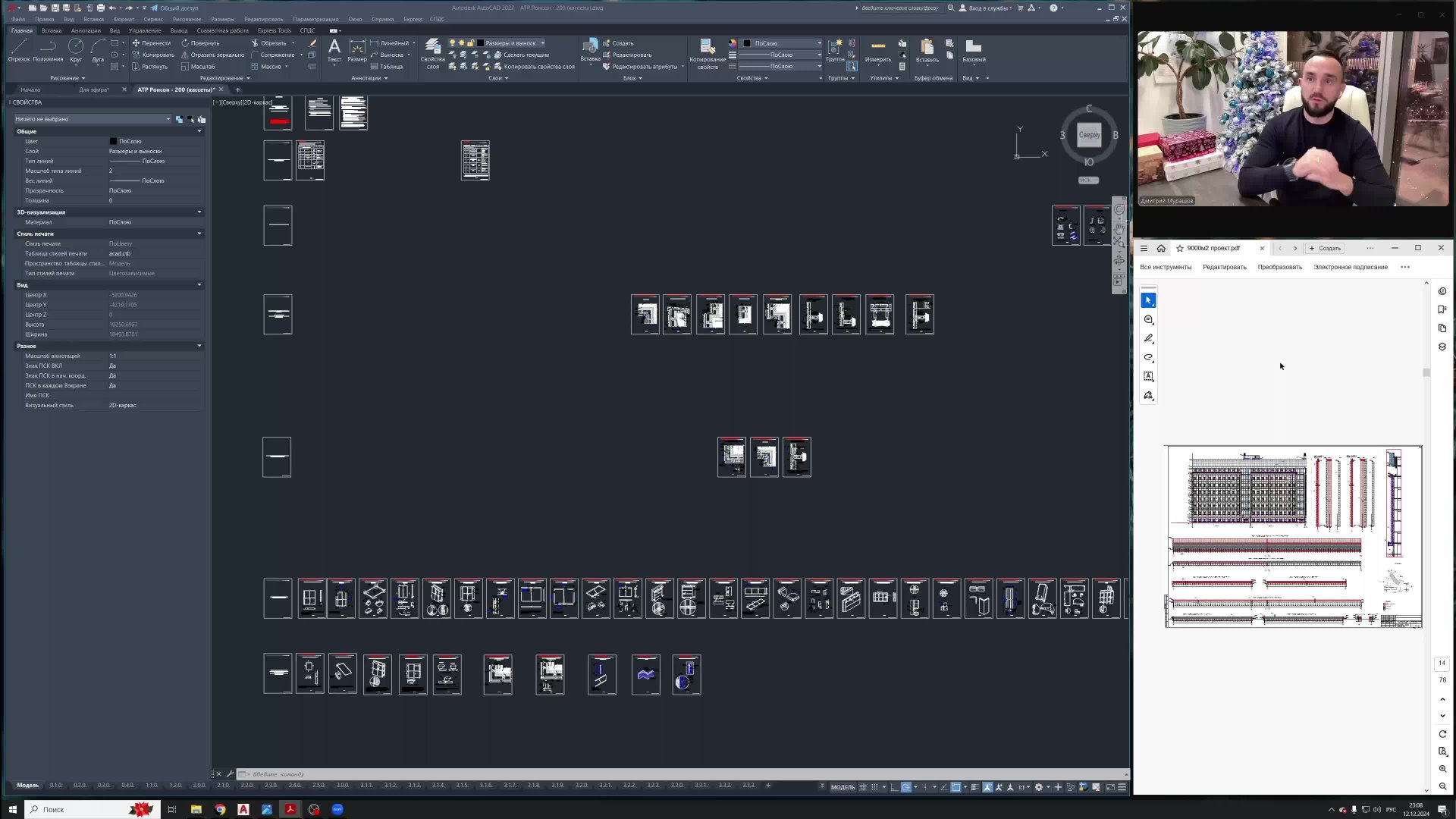The height and width of the screenshot is (819, 1456).
Task: Open the Формат menu
Action: (124, 19)
